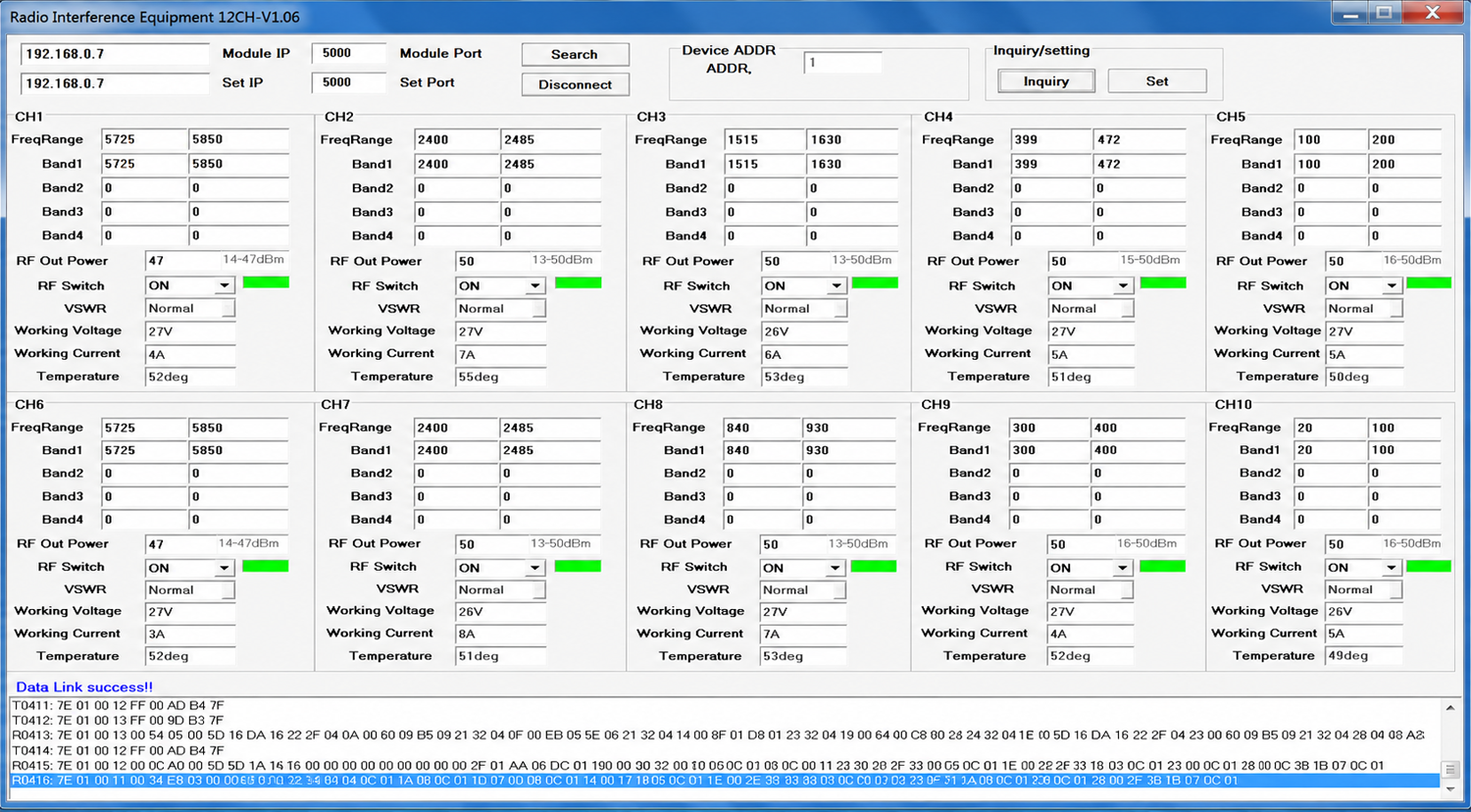Click CH4 FreqRange end field 472
The height and width of the screenshot is (812, 1471).
(1139, 139)
